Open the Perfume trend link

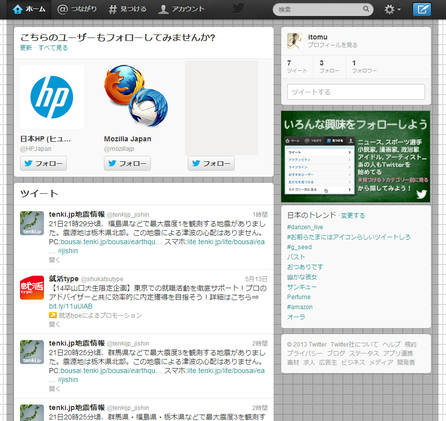pyautogui.click(x=299, y=297)
